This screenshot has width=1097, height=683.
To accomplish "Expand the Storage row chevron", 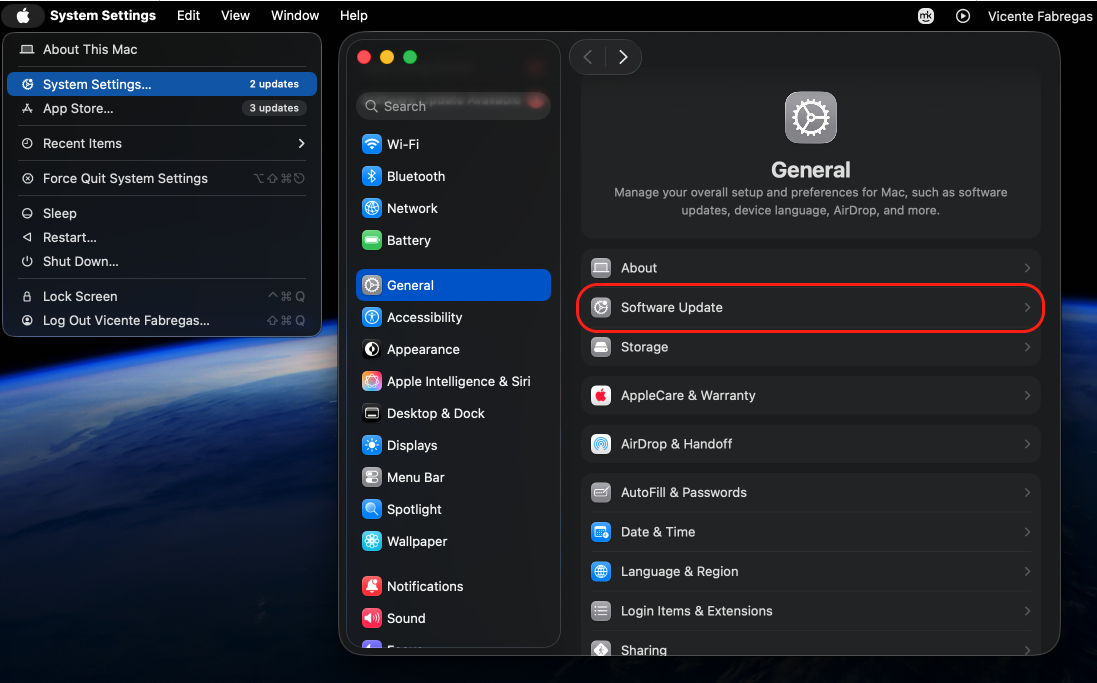I will 1027,347.
